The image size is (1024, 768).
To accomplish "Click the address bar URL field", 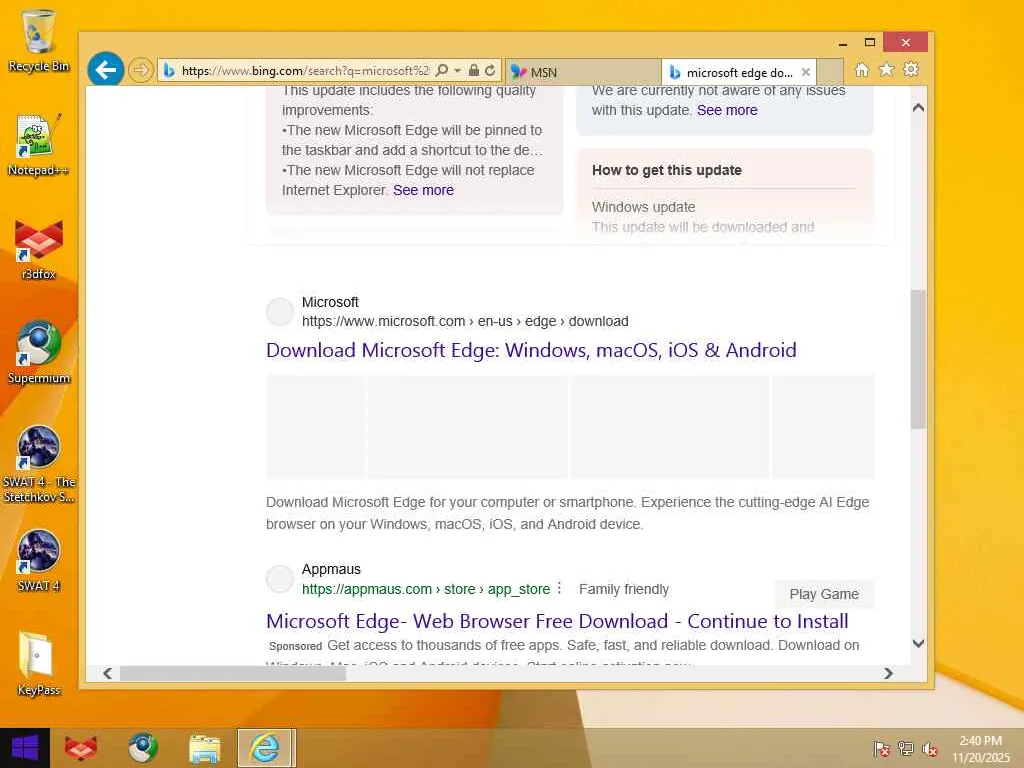I will click(305, 71).
